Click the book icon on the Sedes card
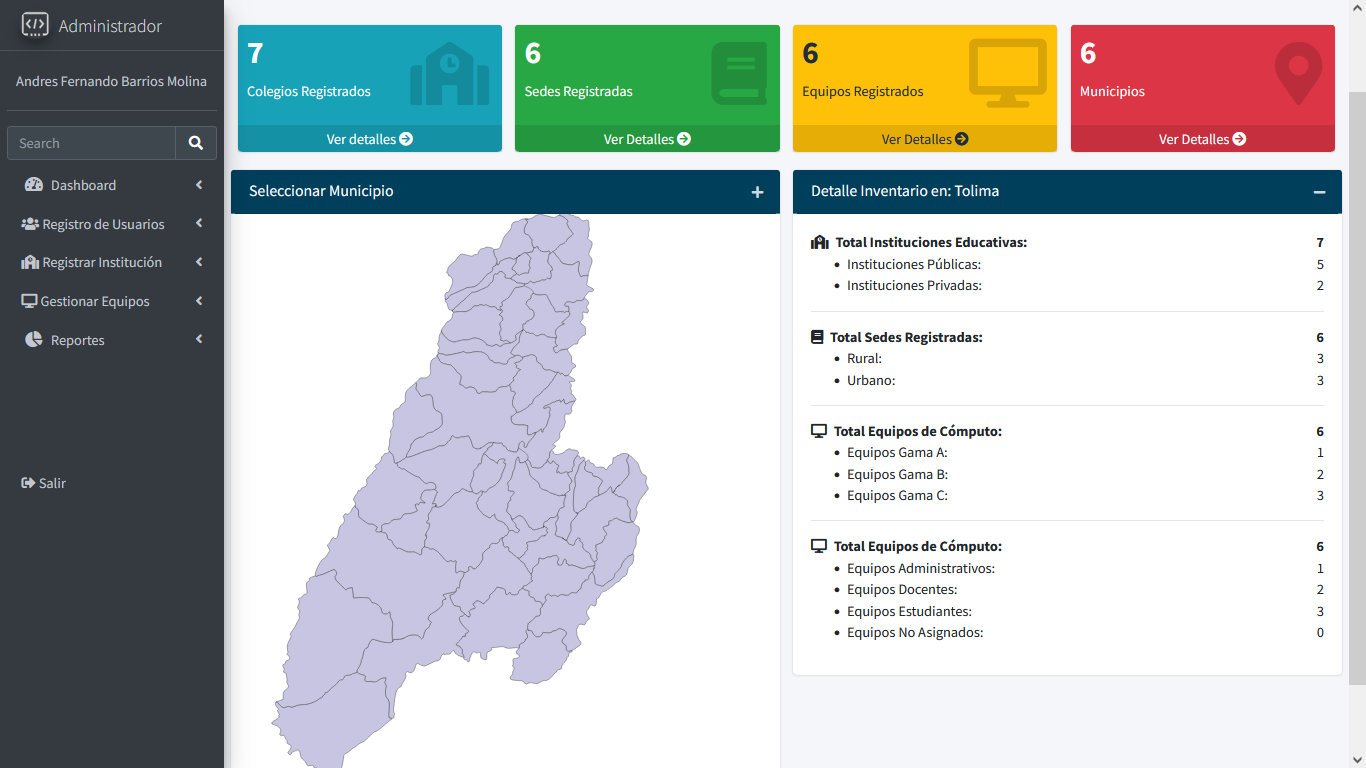The image size is (1366, 768). [x=737, y=72]
